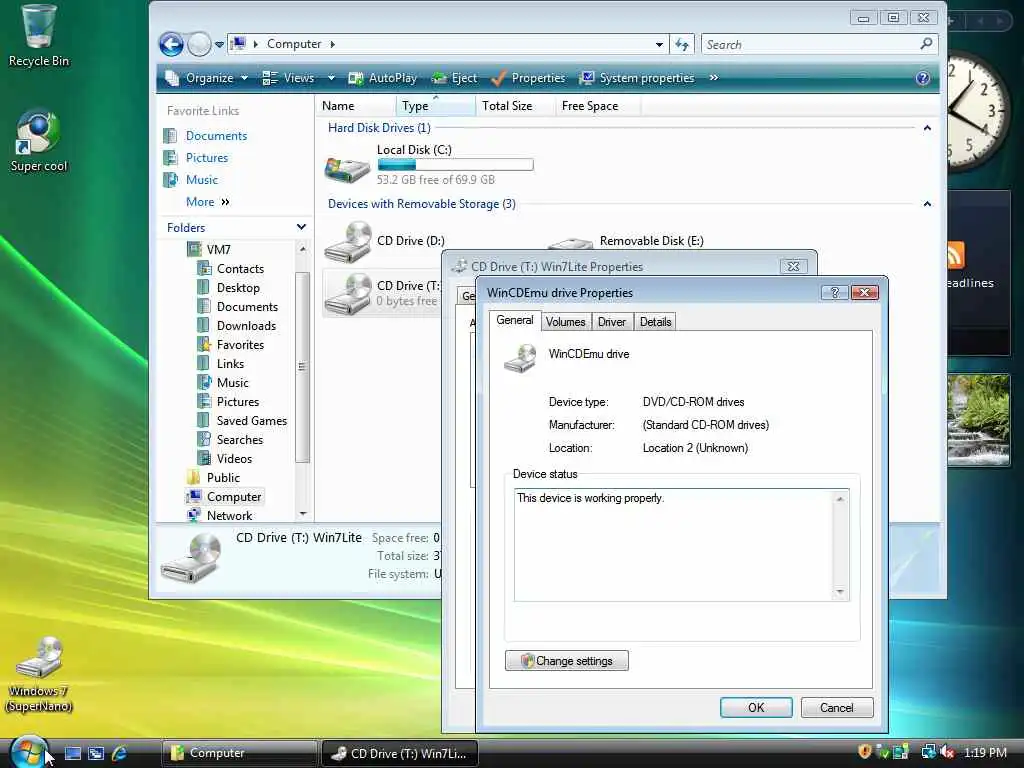Select CD Drive (T:) icon in list
The height and width of the screenshot is (768, 1024).
click(347, 294)
